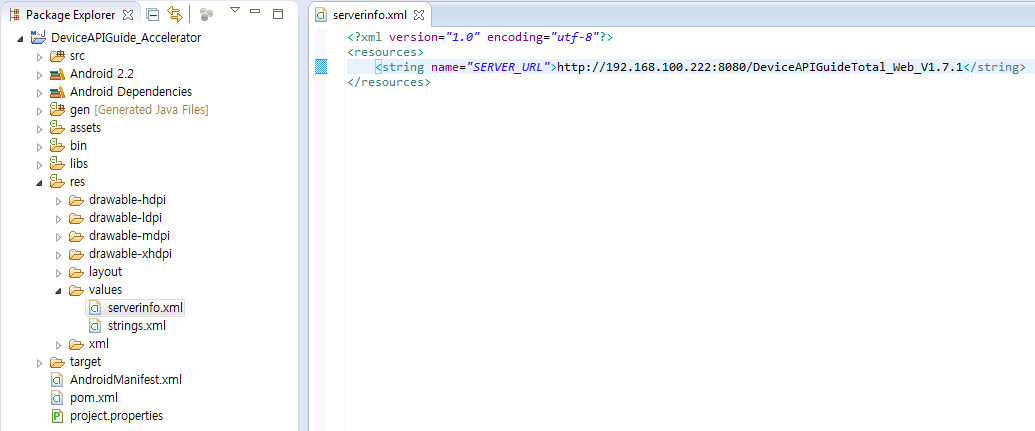Click the AndroidManifest.xml file icon
The image size is (1035, 431).
point(57,380)
